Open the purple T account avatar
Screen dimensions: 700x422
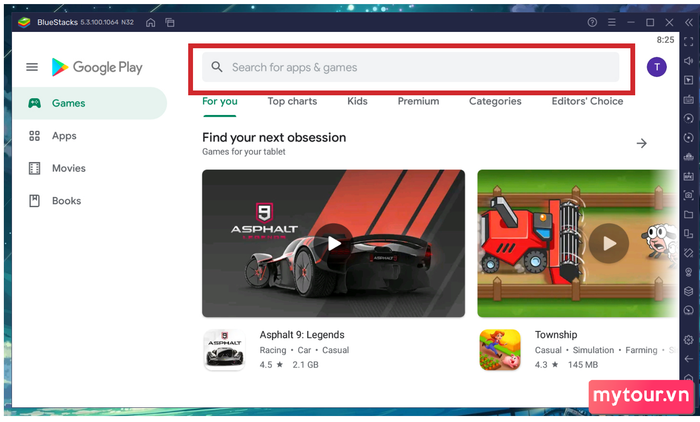coord(656,67)
